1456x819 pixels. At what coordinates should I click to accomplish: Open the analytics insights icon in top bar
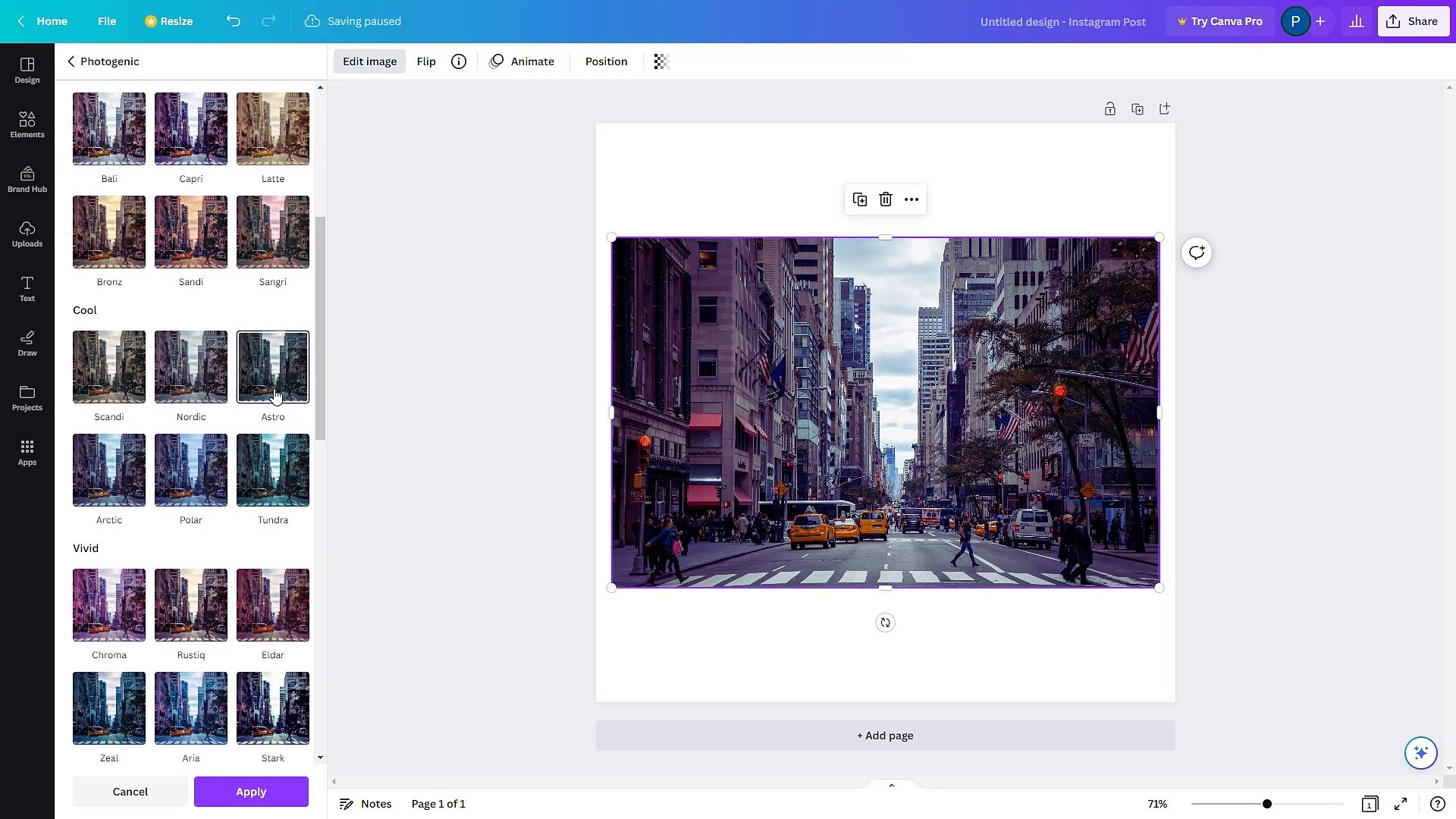click(x=1357, y=20)
